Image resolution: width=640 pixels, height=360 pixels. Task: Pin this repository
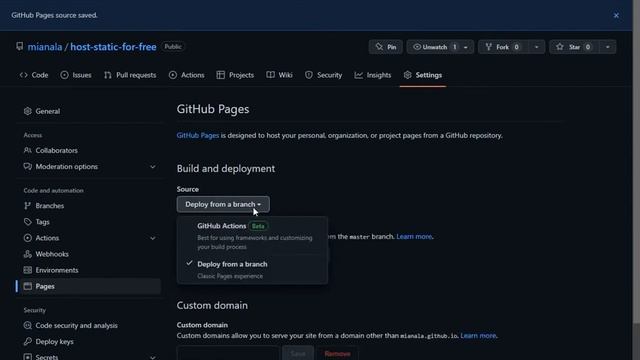pos(386,47)
